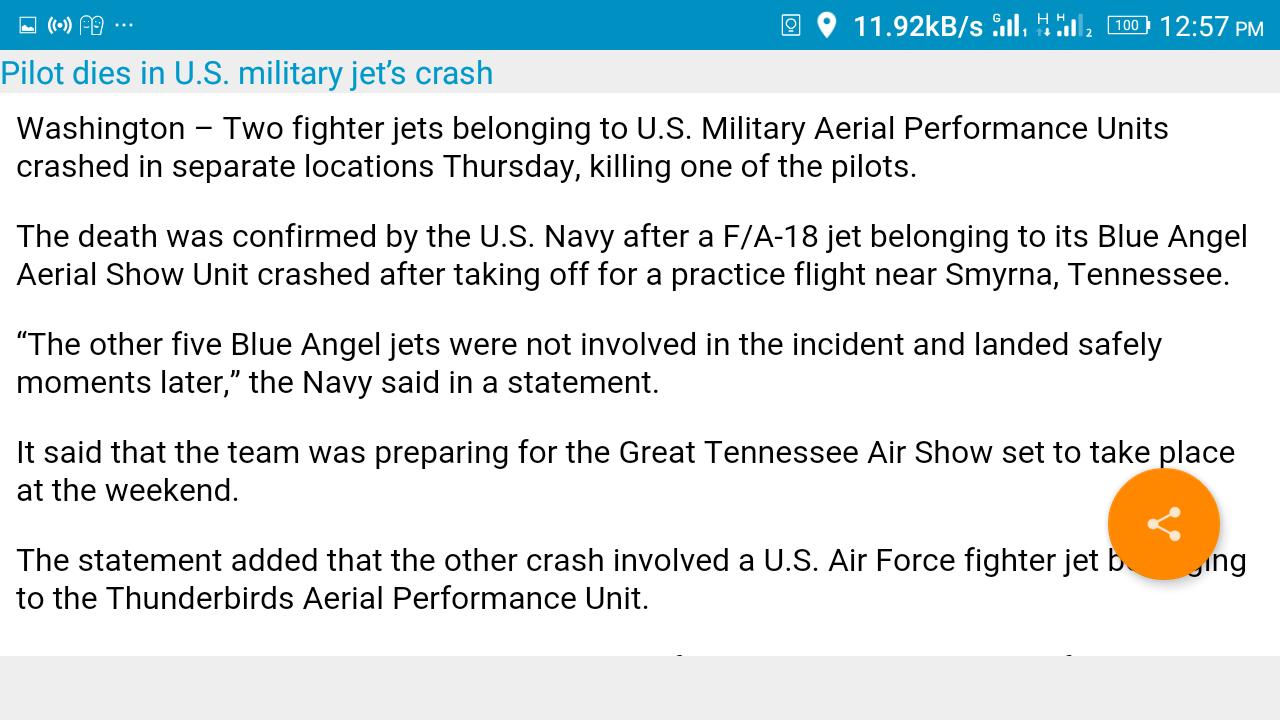Tap the SIM 1 signal strength bars

(1009, 25)
